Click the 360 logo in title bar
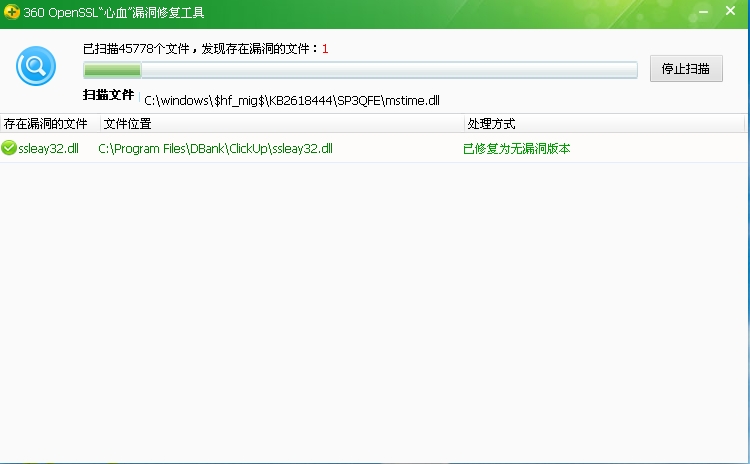This screenshot has width=750, height=464. 11,12
